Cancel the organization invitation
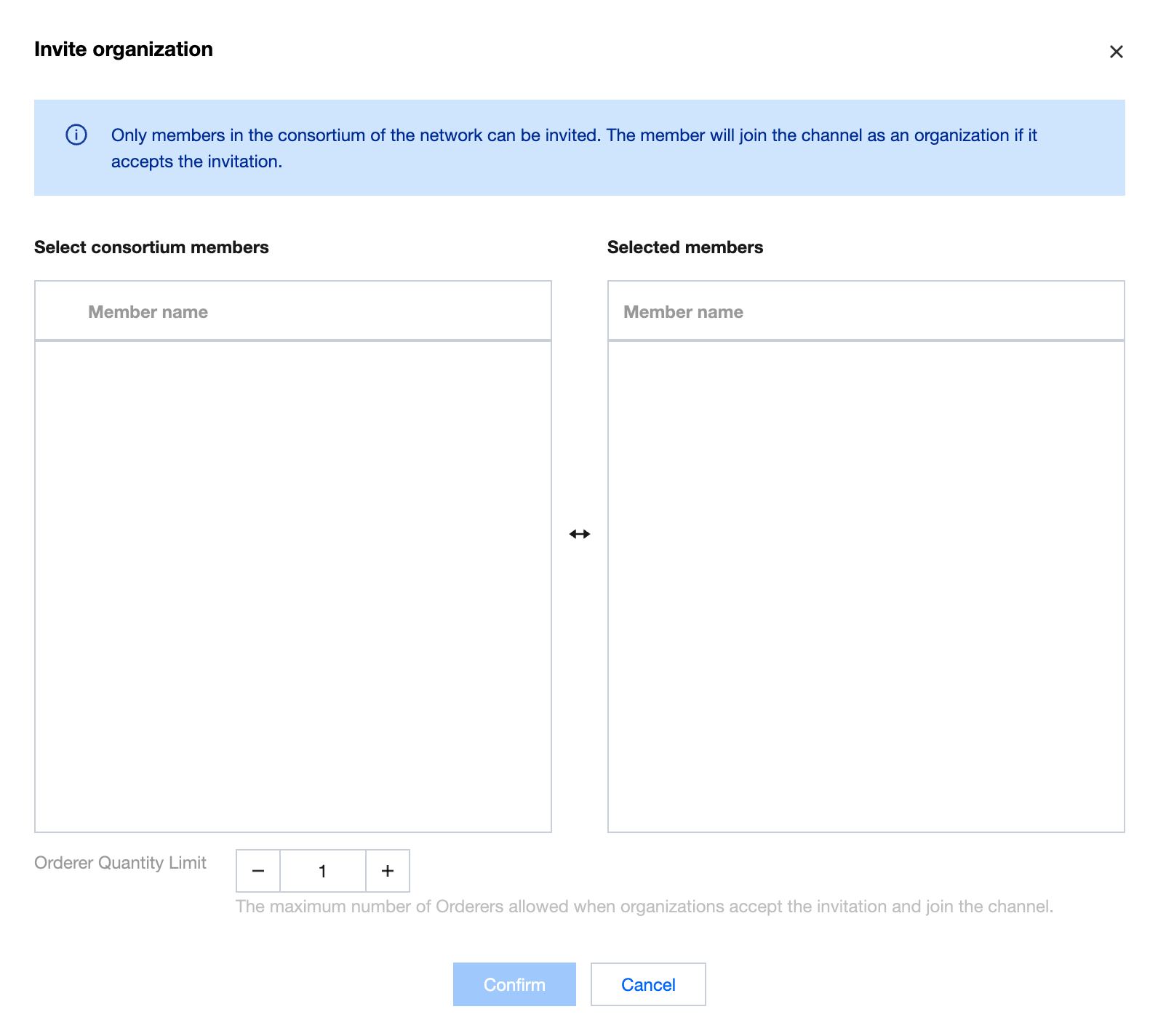 pos(647,984)
